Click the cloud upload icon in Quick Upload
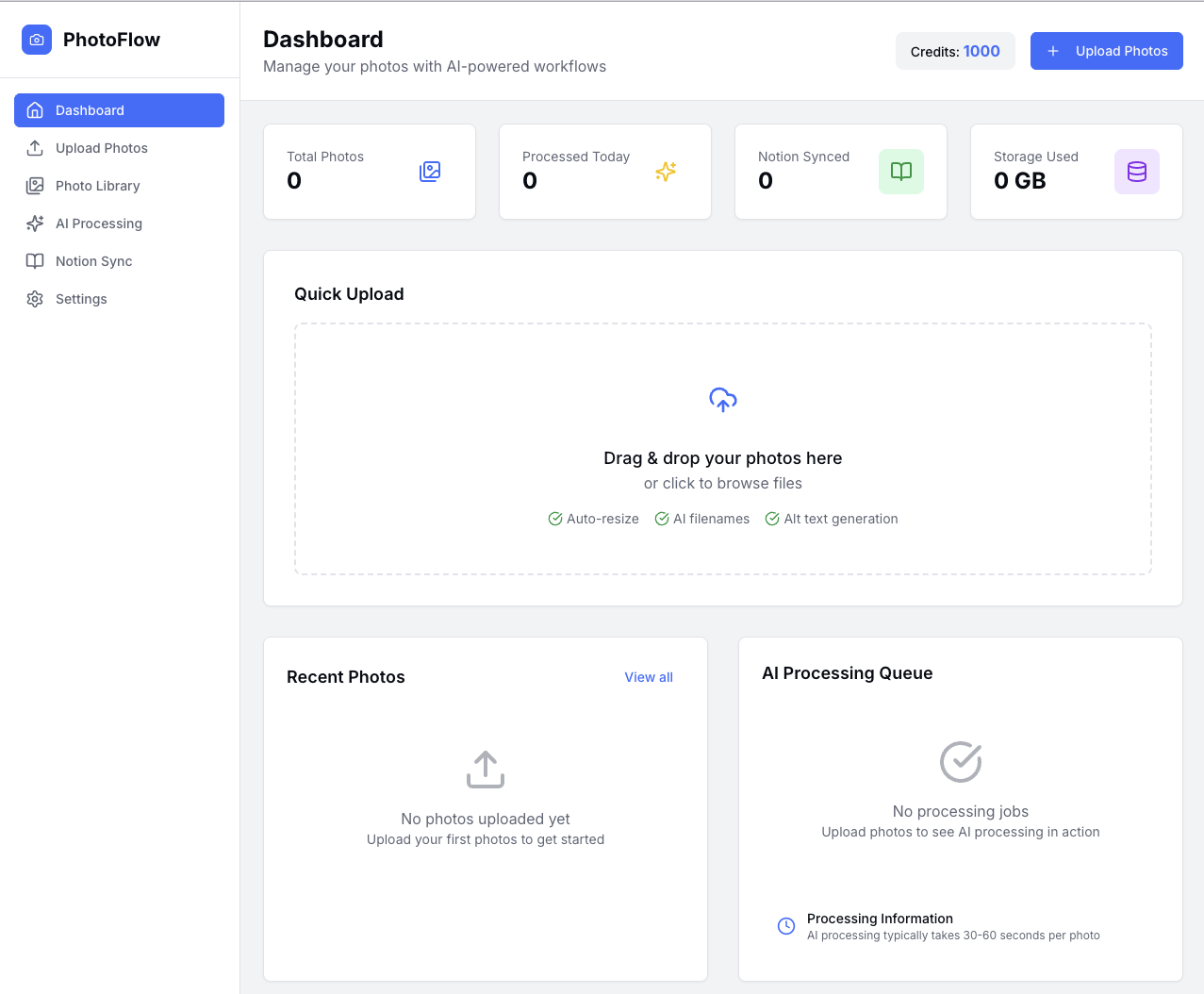This screenshot has height=994, width=1204. point(723,400)
